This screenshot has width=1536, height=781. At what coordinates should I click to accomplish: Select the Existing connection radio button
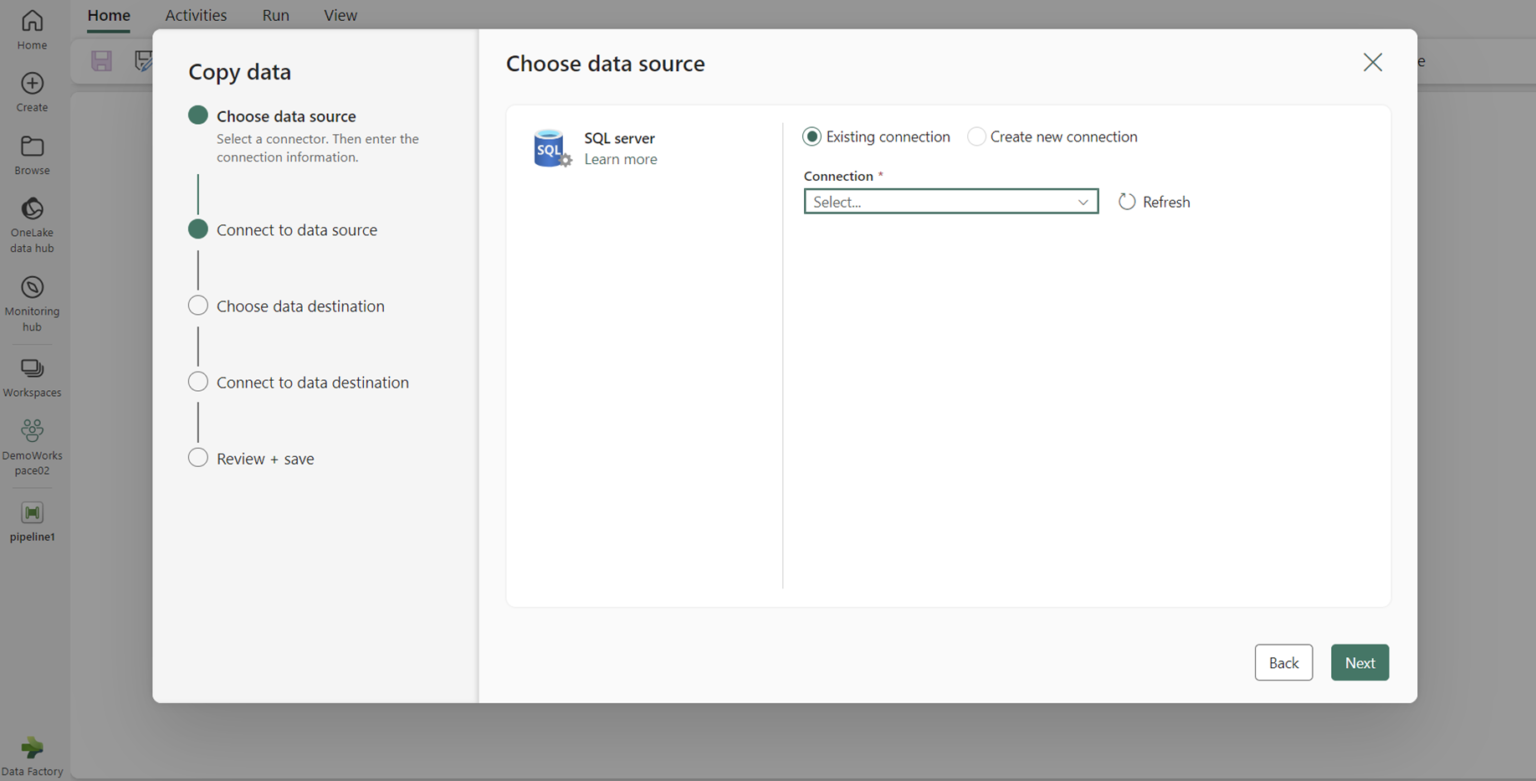811,136
